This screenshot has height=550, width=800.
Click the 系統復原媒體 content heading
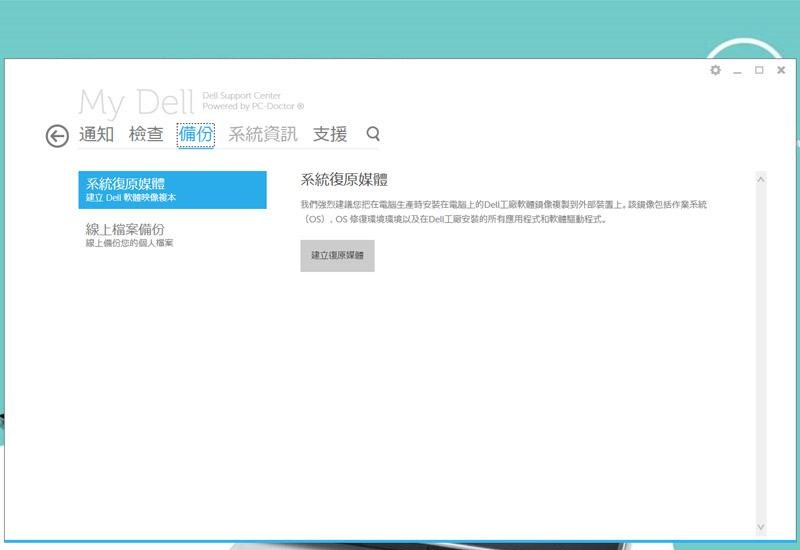pyautogui.click(x=344, y=180)
